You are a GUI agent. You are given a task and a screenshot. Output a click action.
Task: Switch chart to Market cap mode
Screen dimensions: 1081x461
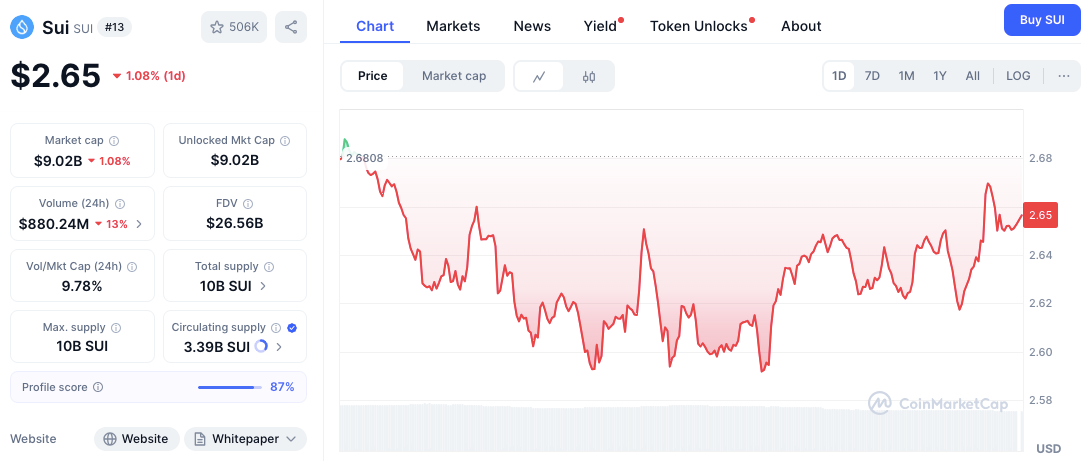coord(454,76)
